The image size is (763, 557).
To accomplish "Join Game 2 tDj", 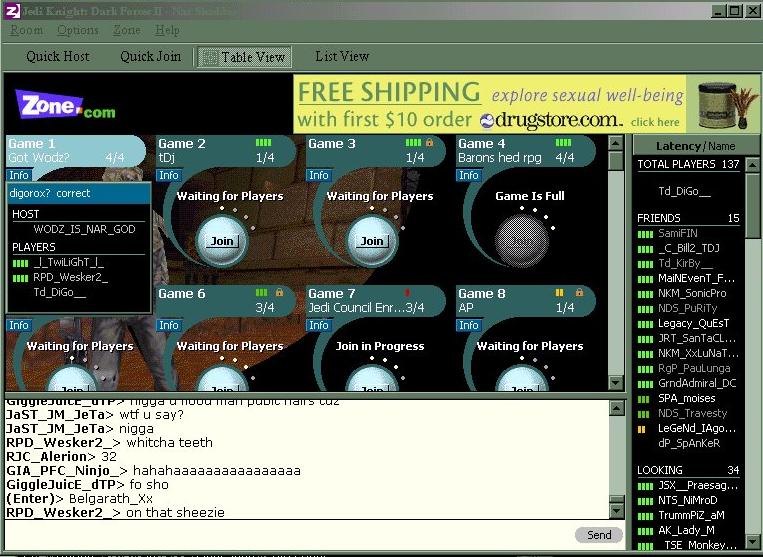I will coord(222,241).
